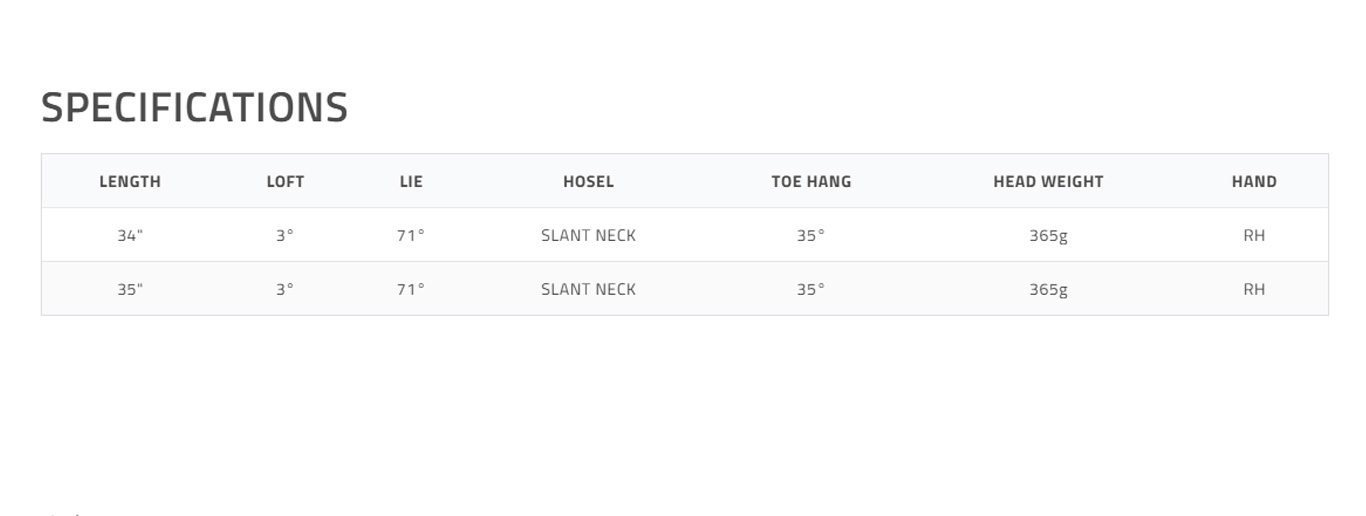Click the HAND column header

[x=1254, y=181]
